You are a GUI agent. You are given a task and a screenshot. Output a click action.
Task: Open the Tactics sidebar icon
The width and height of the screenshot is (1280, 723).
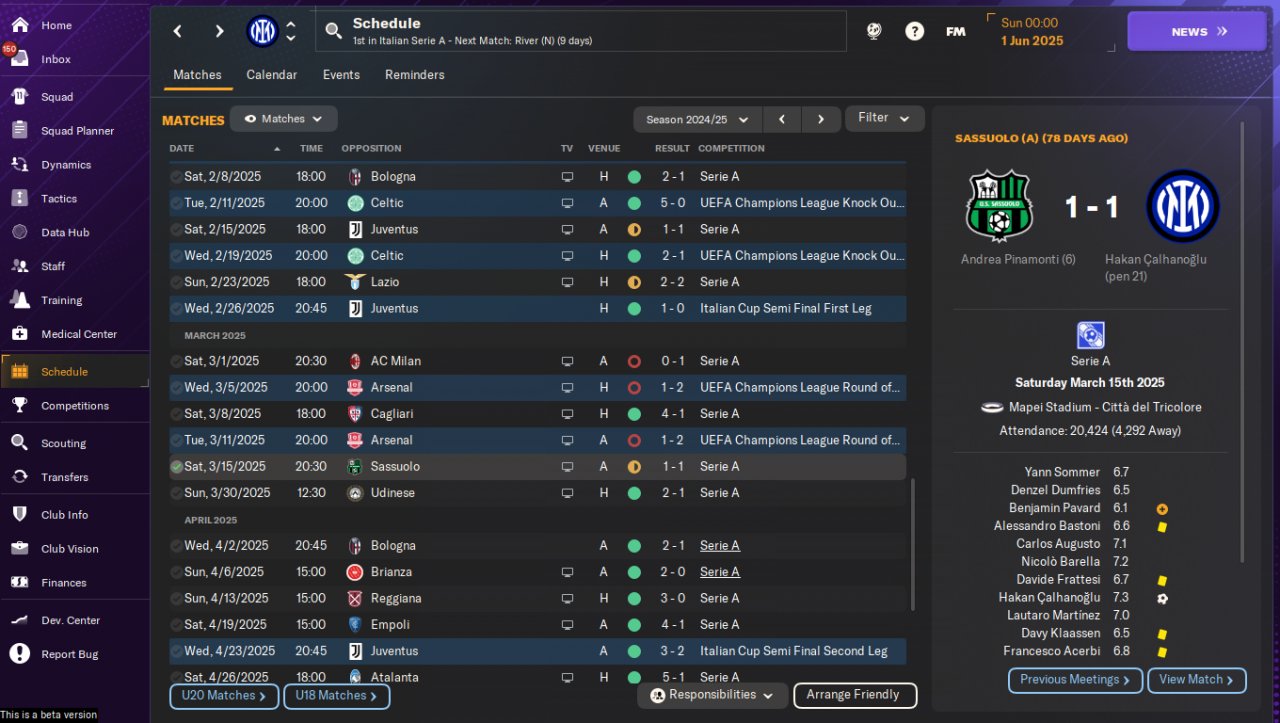19,198
